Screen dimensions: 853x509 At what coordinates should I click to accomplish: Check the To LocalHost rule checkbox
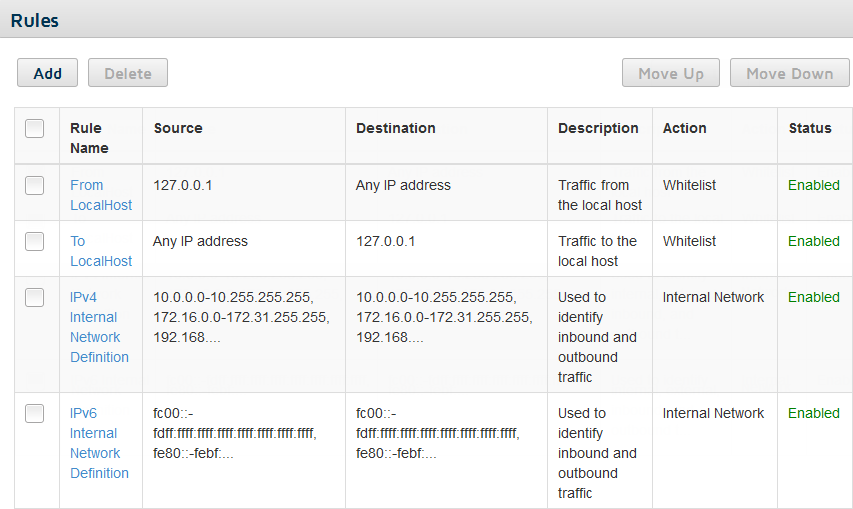34,241
